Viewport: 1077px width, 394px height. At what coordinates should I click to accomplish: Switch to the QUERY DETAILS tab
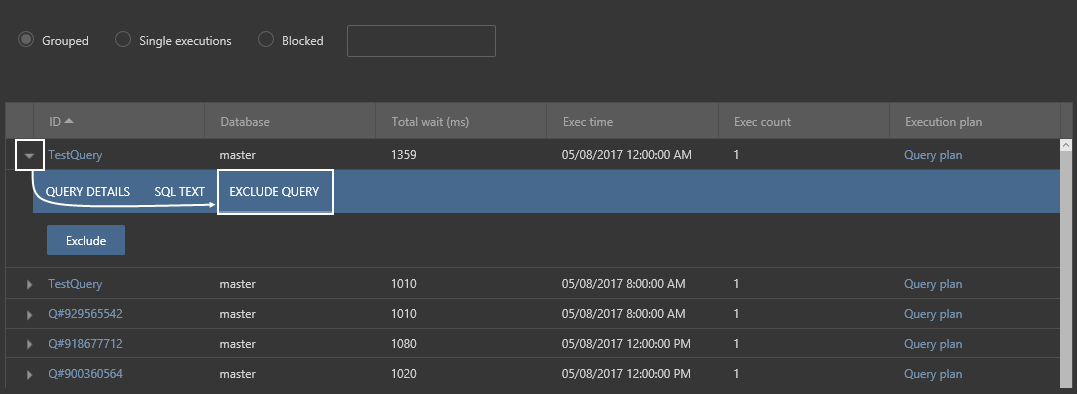(88, 192)
